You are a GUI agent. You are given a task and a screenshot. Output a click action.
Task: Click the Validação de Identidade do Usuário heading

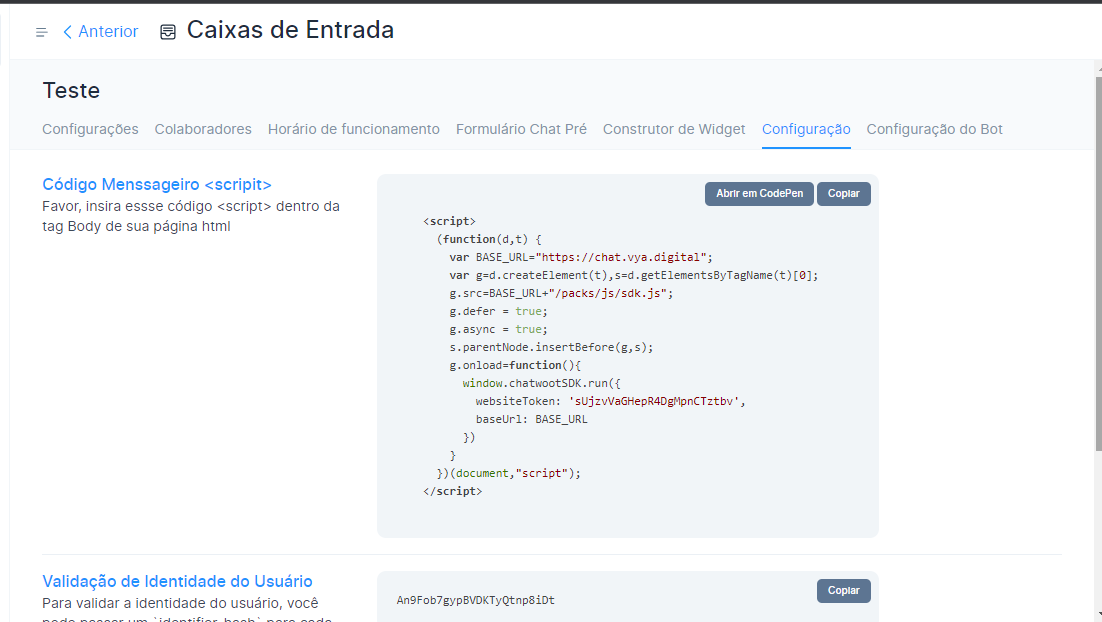coord(177,581)
